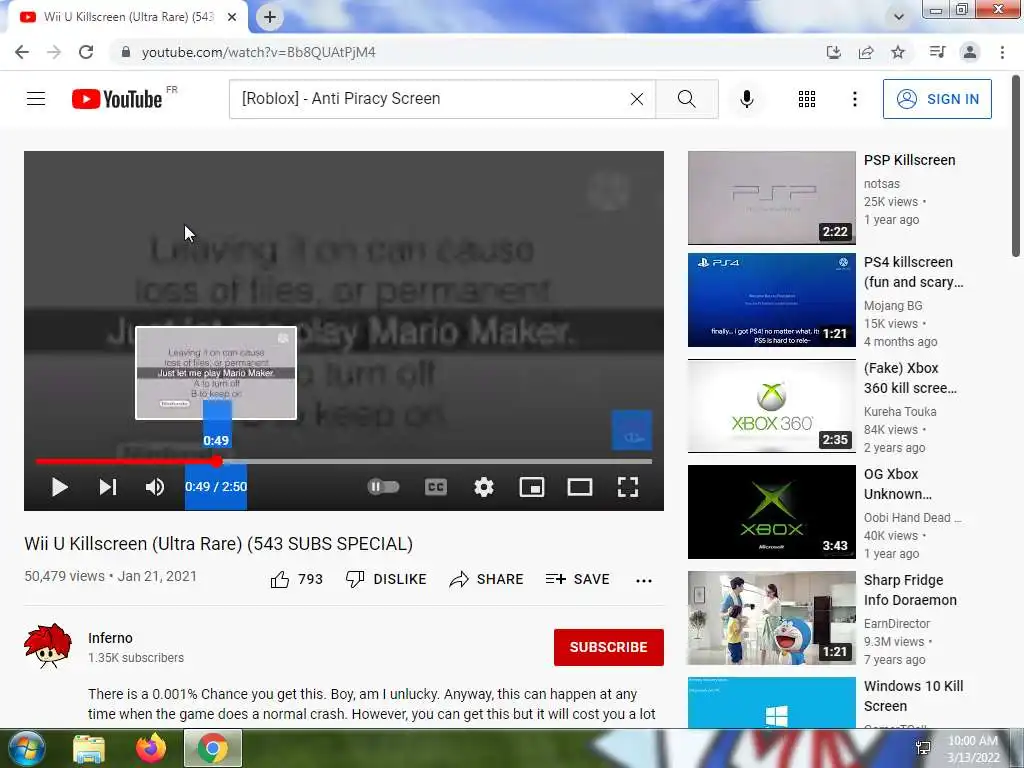Screen dimensions: 1024x768
Task: Open Windows 10 Kill Screen title
Action: point(914,696)
